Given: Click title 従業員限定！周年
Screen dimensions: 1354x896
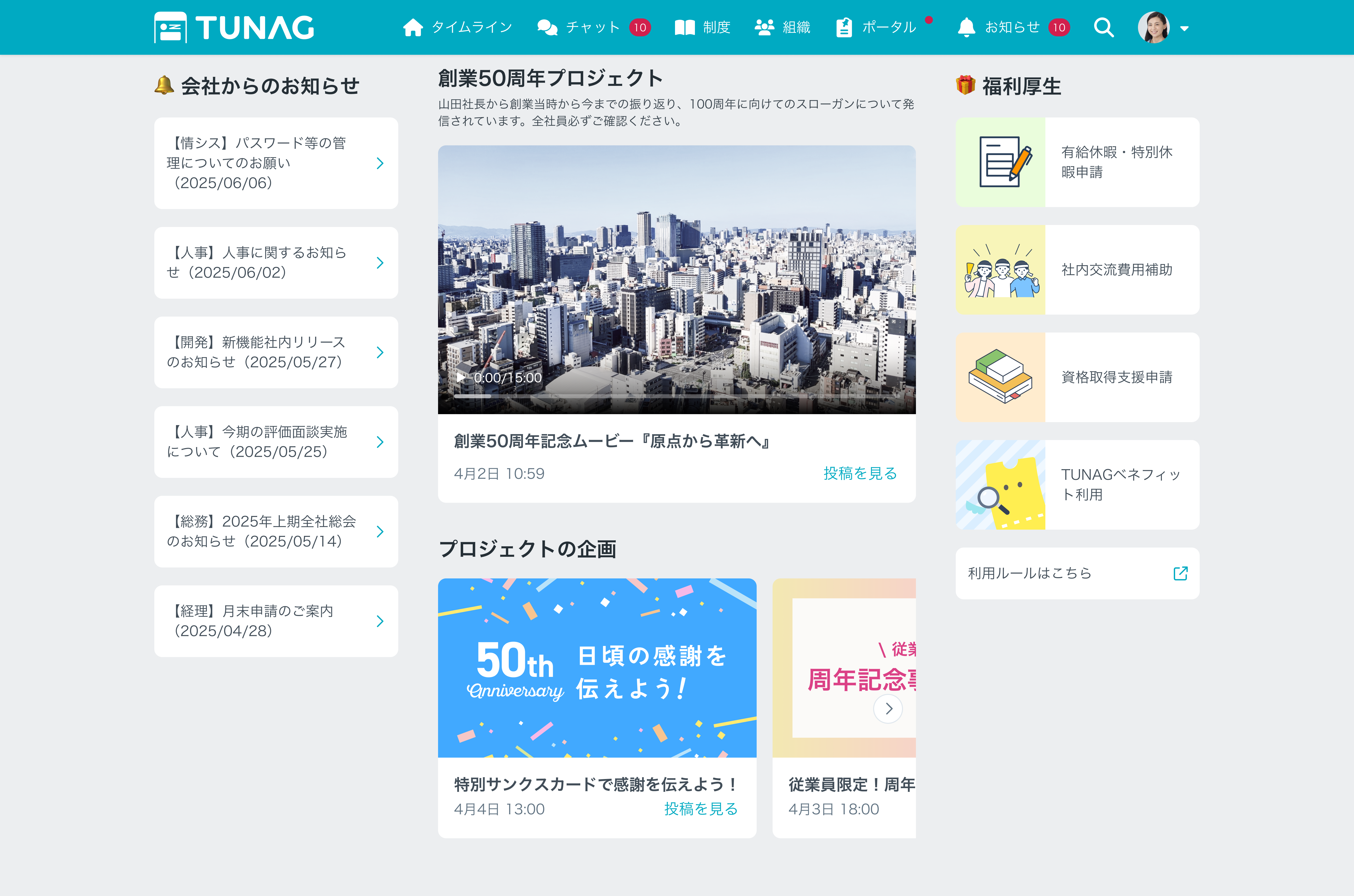Looking at the screenshot, I should click(x=852, y=784).
